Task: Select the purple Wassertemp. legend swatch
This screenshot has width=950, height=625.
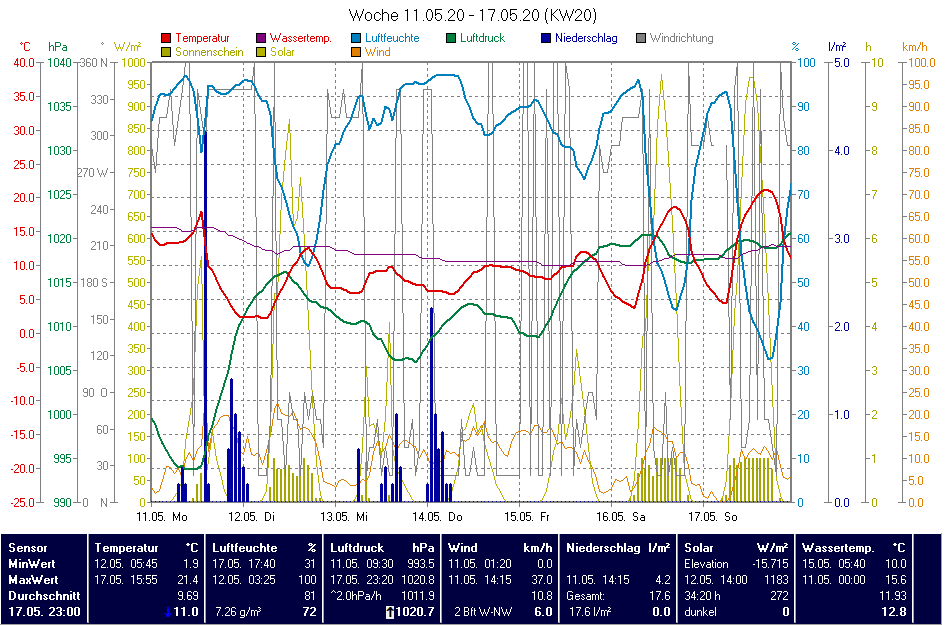Action: [261, 38]
